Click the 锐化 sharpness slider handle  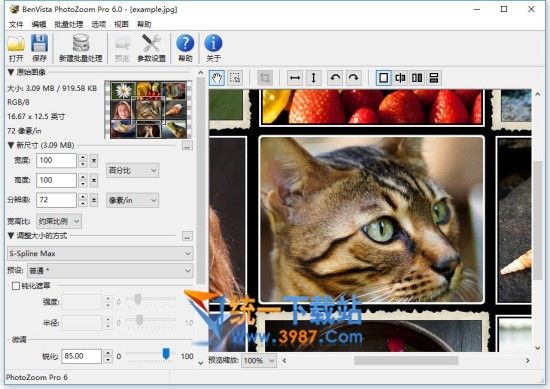[166, 353]
